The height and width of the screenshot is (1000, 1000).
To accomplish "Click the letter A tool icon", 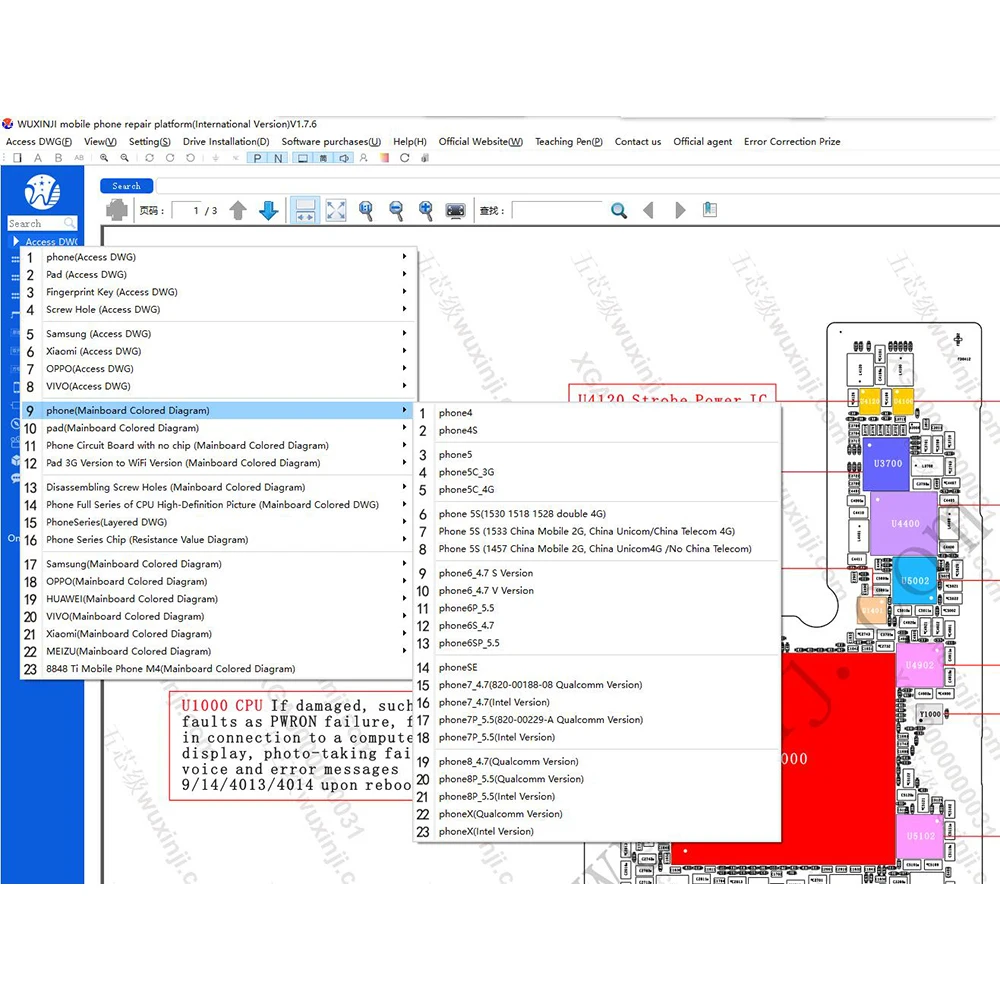I will 38,158.
